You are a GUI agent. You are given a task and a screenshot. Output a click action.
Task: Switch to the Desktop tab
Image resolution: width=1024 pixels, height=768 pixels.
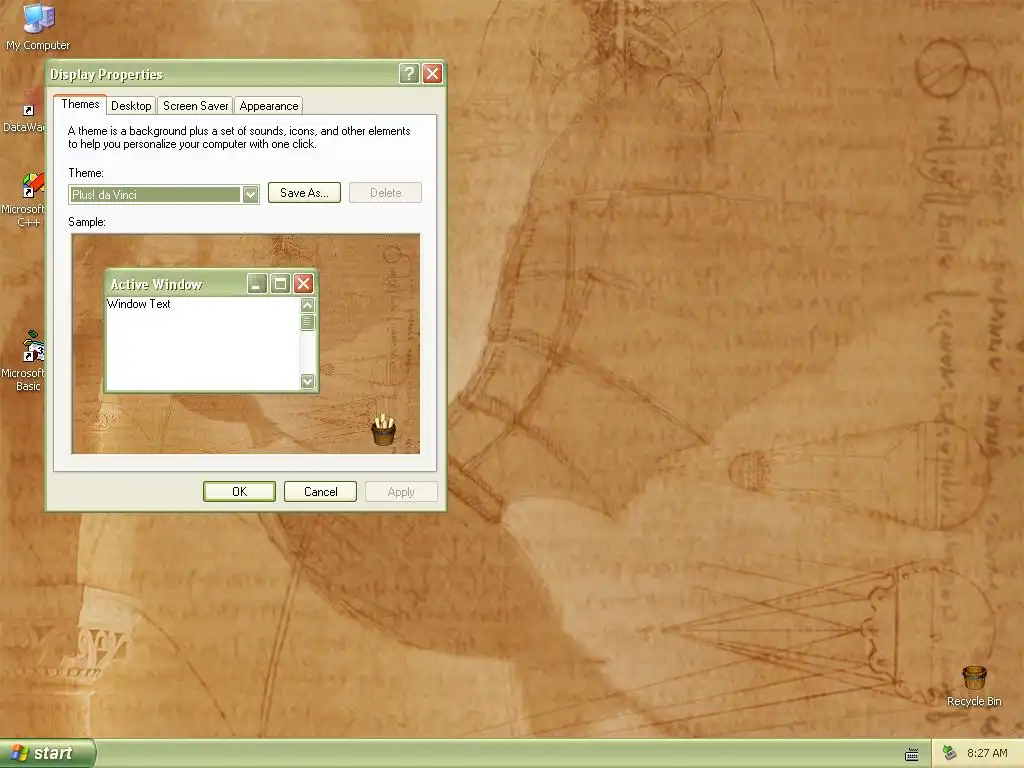(131, 106)
